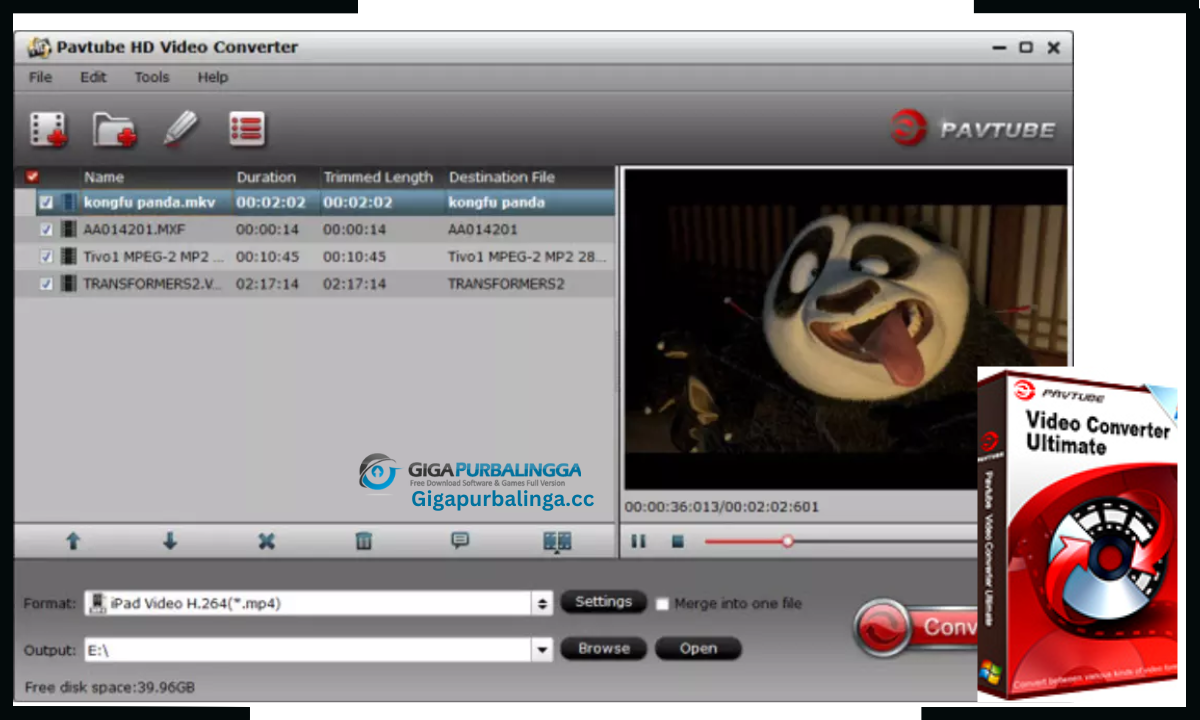Click duration 02:17:14 of TRANSFORMERS2

click(x=267, y=283)
